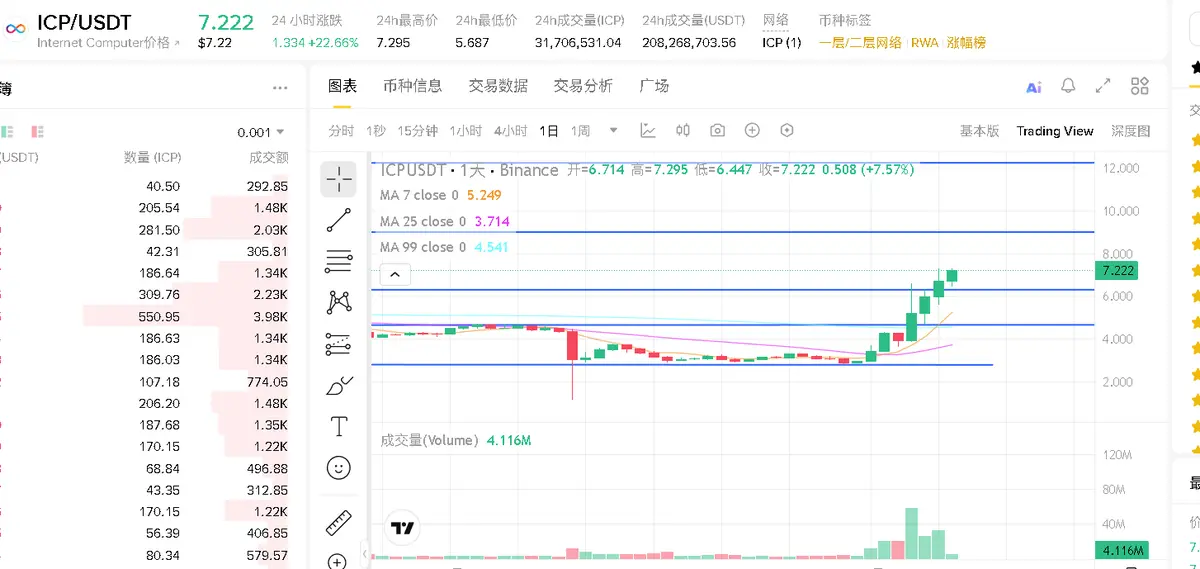Open the order book more options menu
Image resolution: width=1200 pixels, height=569 pixels.
(280, 89)
